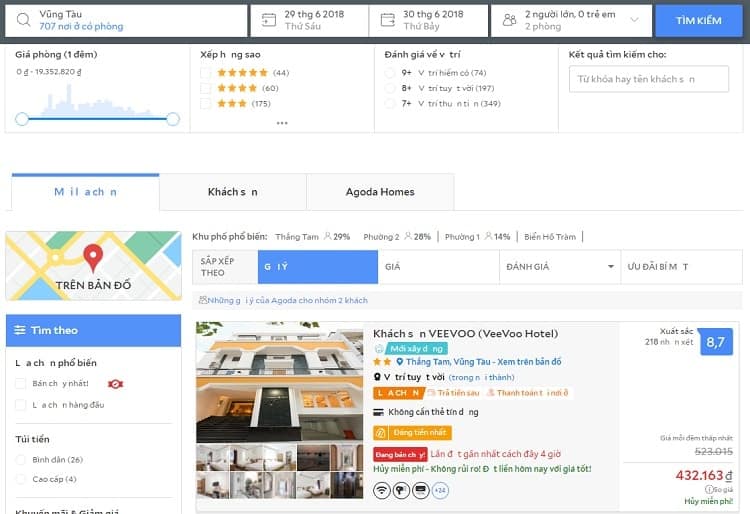
Task: Click the Tìm theo filter list icon
Action: click(x=20, y=330)
